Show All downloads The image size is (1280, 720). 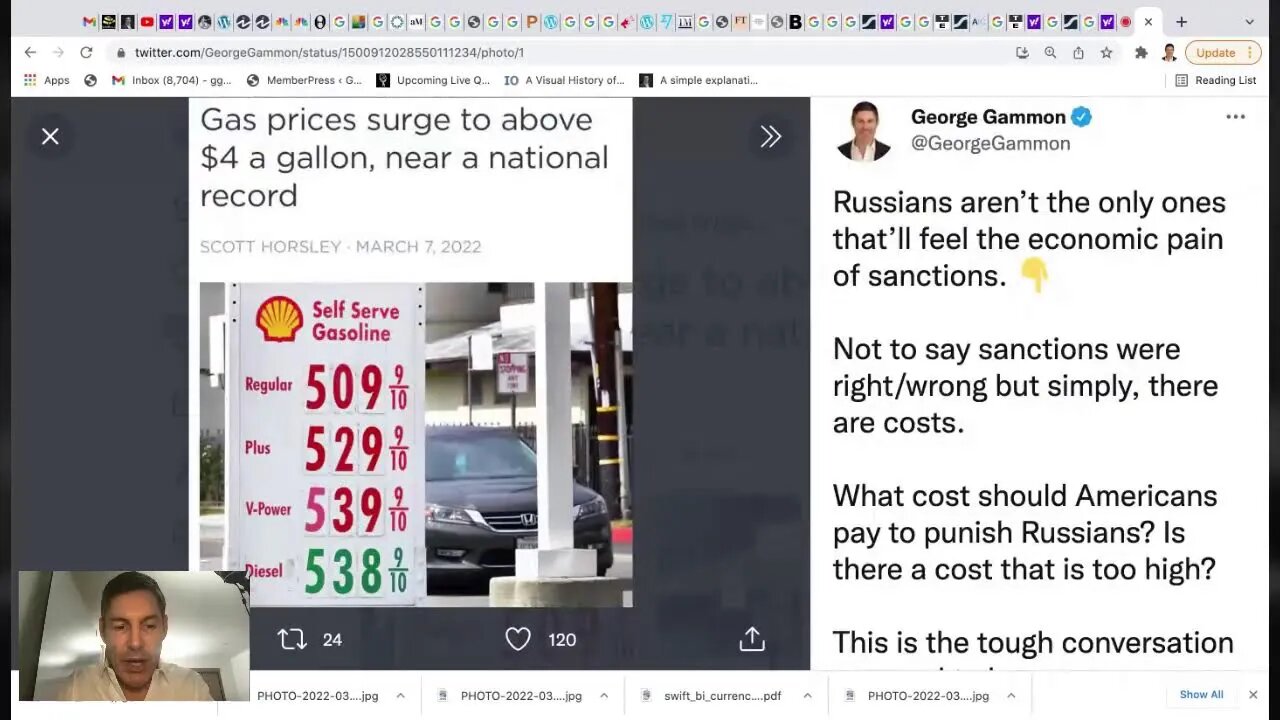coord(1201,695)
